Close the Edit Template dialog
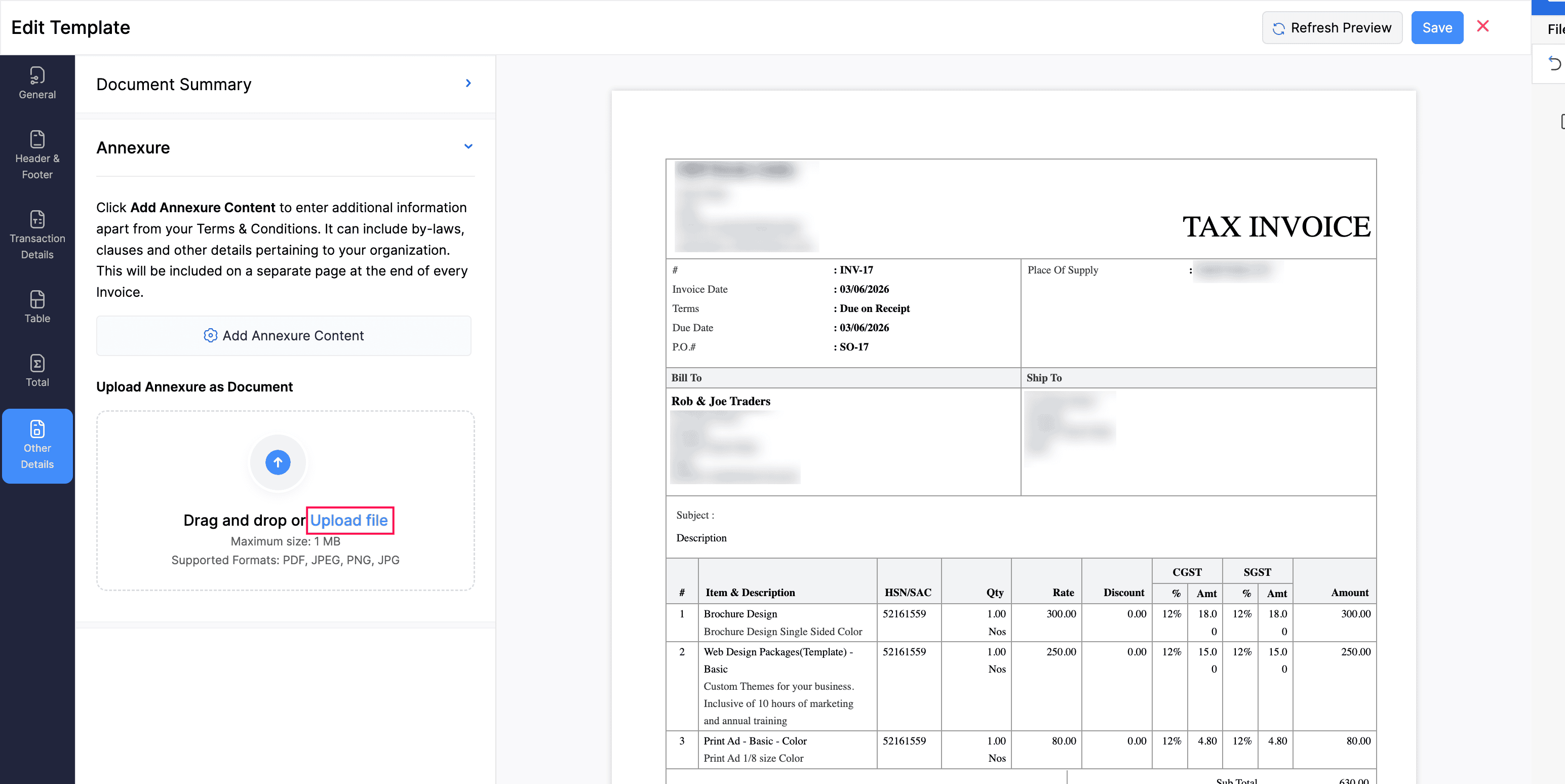 [x=1482, y=27]
